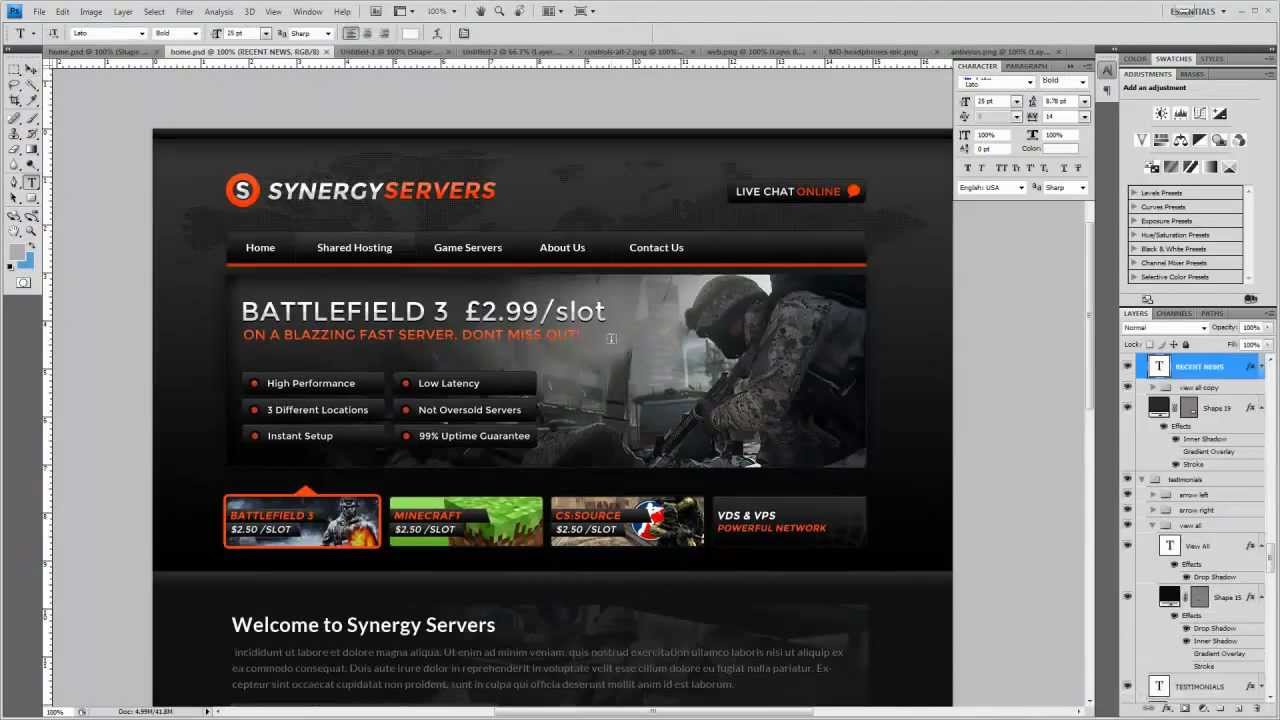Viewport: 1280px width, 720px height.
Task: Select the Healing Brush tool
Action: point(14,117)
